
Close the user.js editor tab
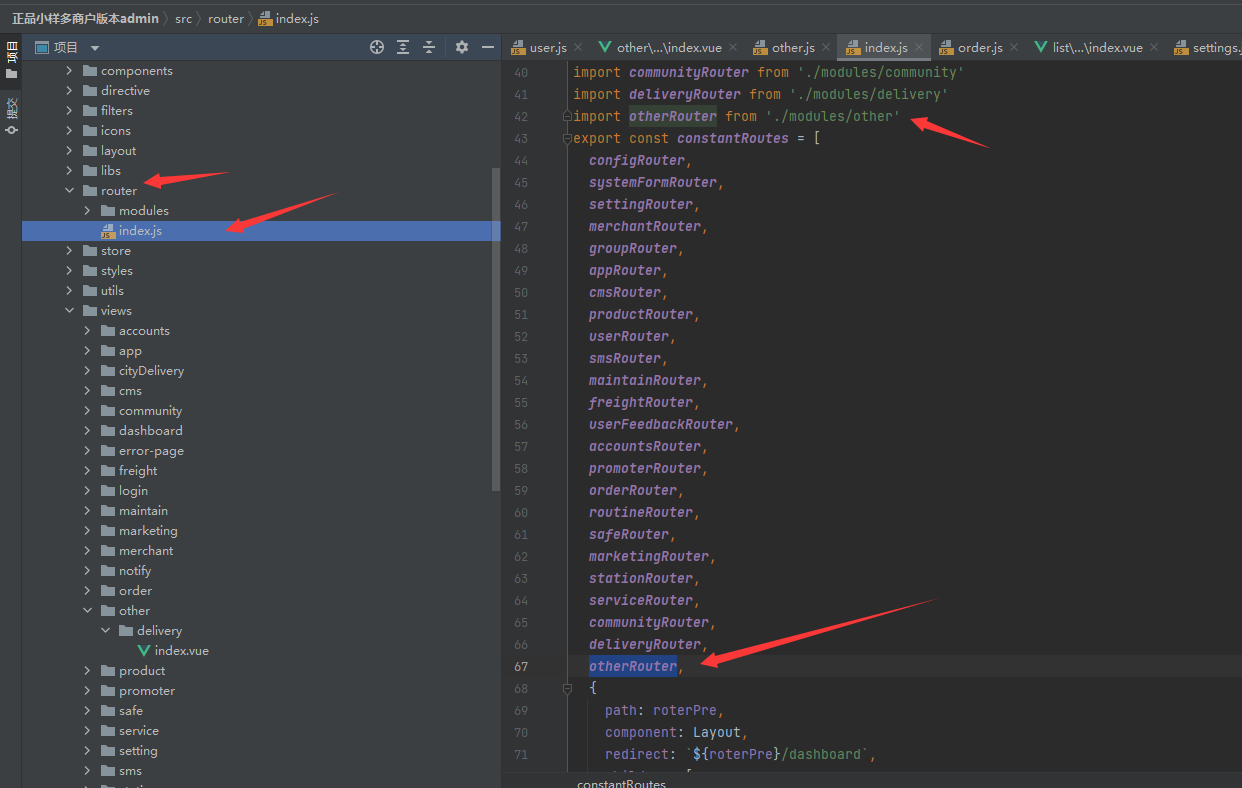[577, 47]
